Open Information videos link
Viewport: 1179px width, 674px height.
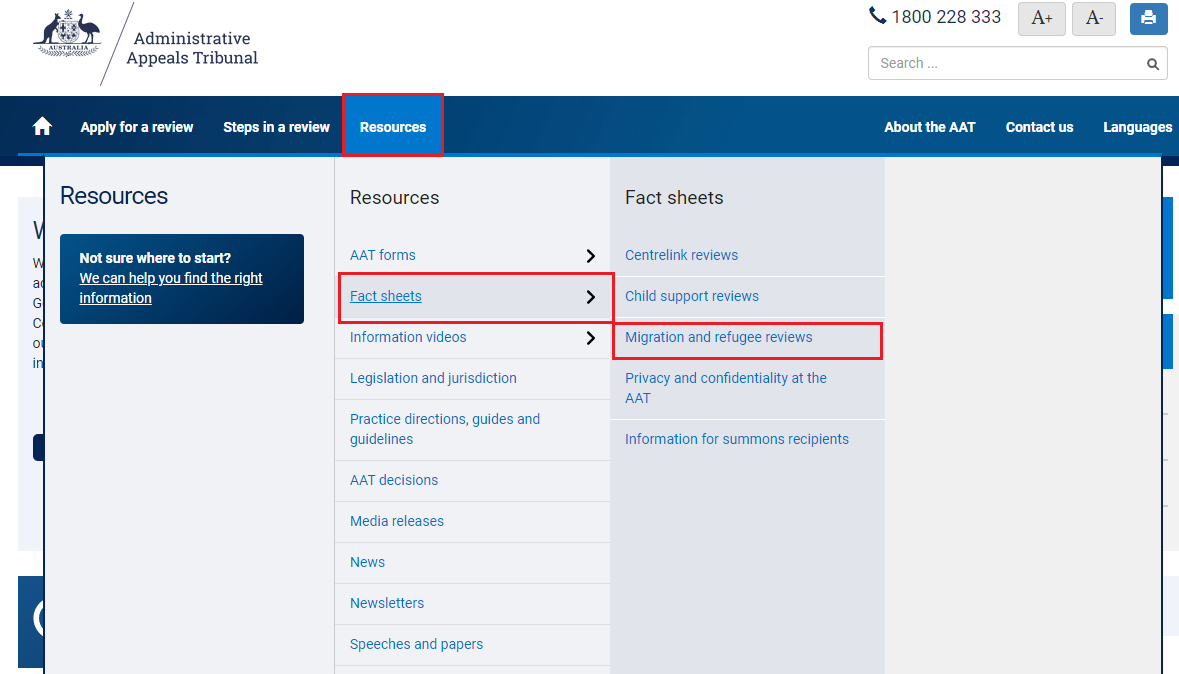(408, 337)
